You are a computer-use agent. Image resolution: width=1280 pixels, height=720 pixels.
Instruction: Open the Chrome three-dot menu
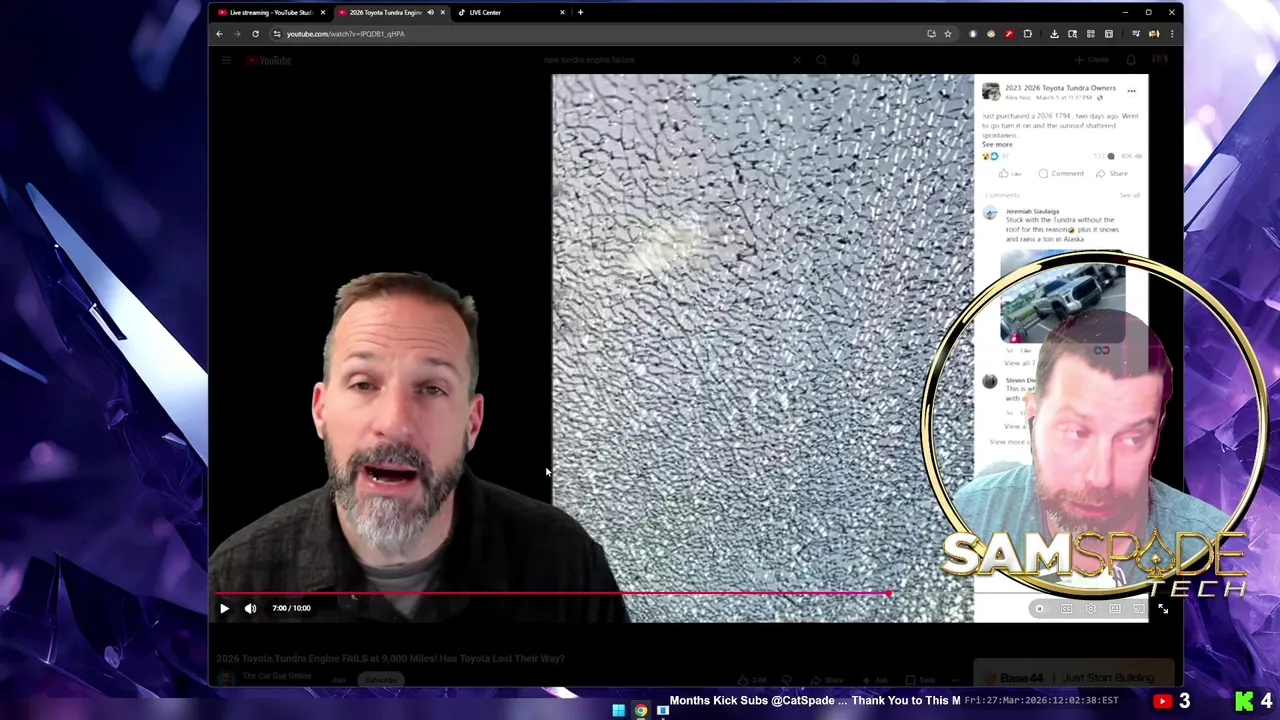tap(1171, 34)
